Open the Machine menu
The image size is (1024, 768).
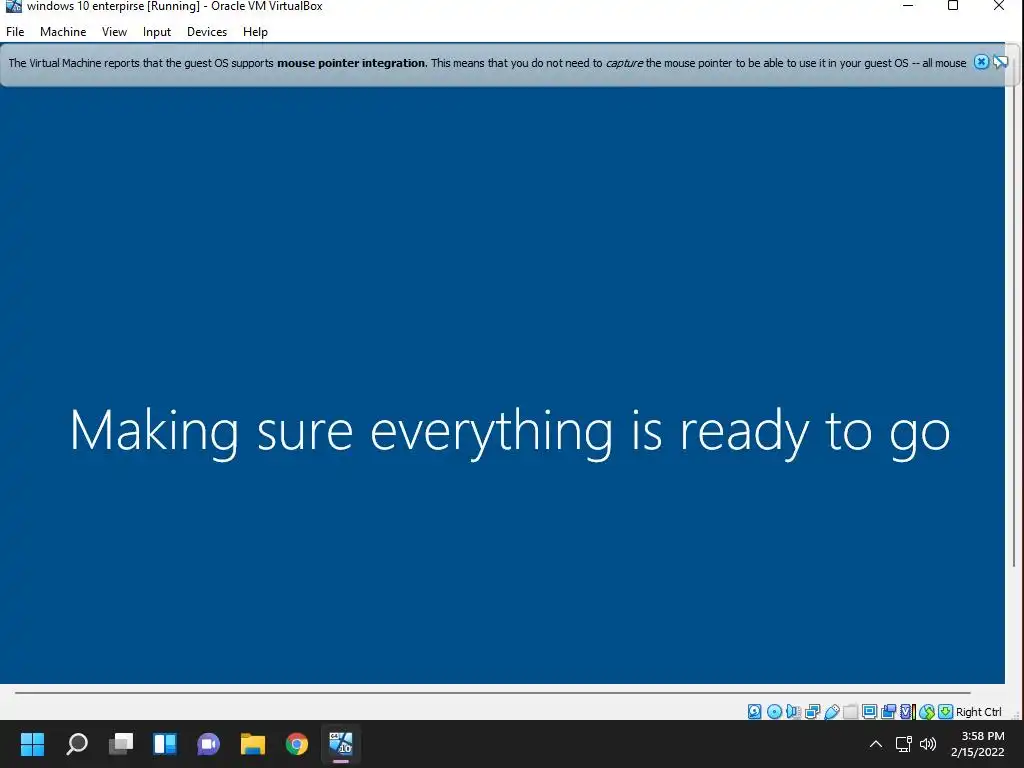(63, 31)
